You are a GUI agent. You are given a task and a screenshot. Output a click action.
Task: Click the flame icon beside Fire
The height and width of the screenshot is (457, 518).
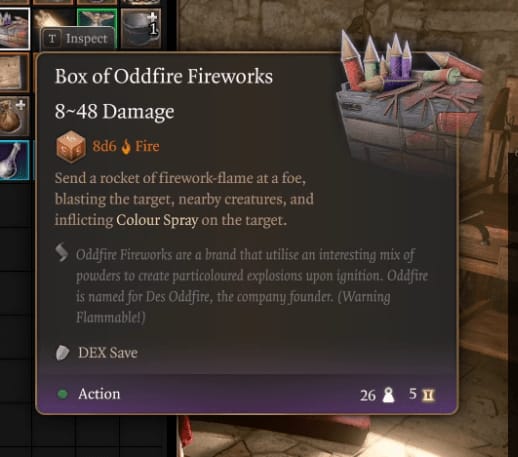click(x=126, y=147)
